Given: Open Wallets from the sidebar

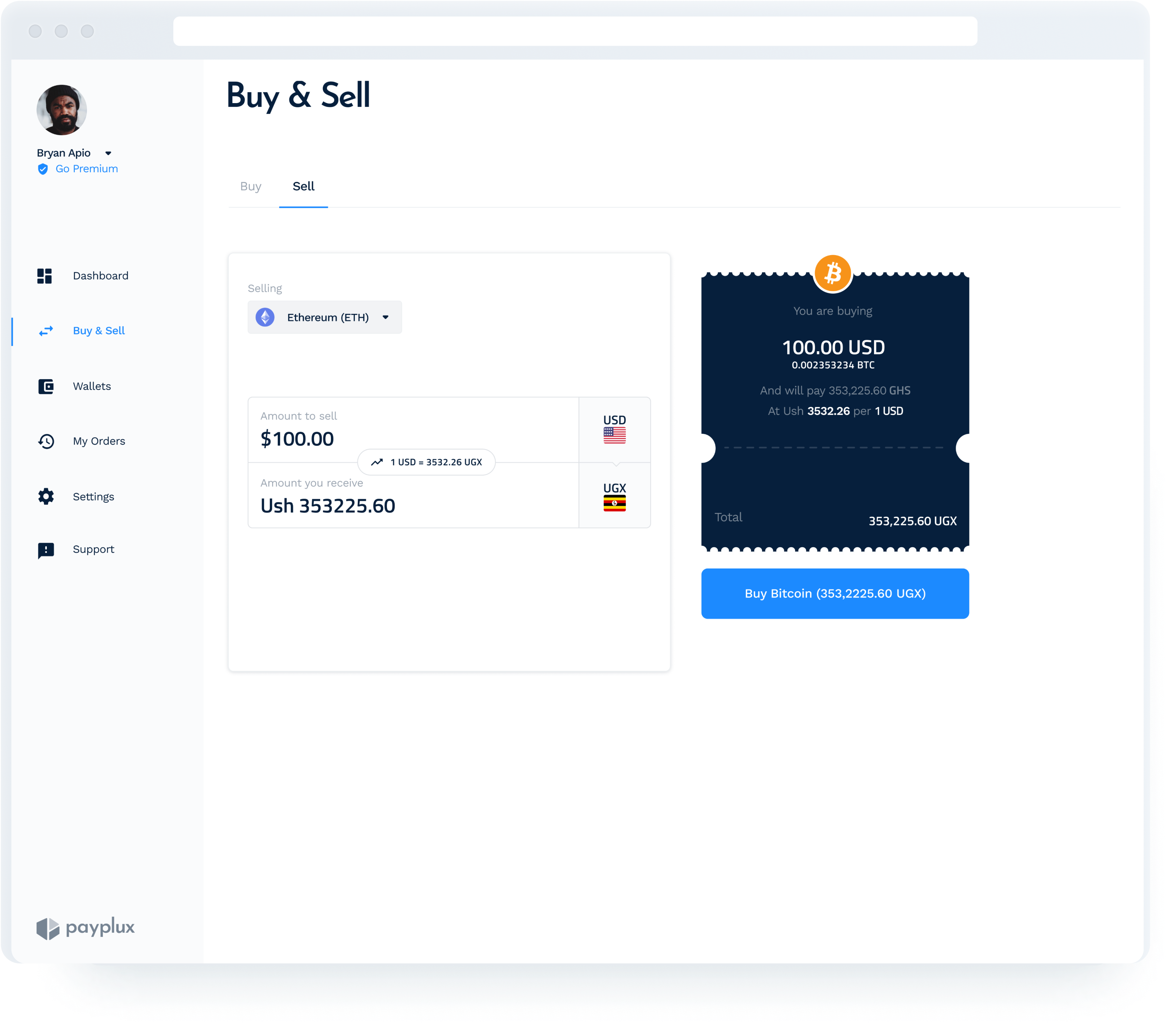Looking at the screenshot, I should (x=92, y=386).
